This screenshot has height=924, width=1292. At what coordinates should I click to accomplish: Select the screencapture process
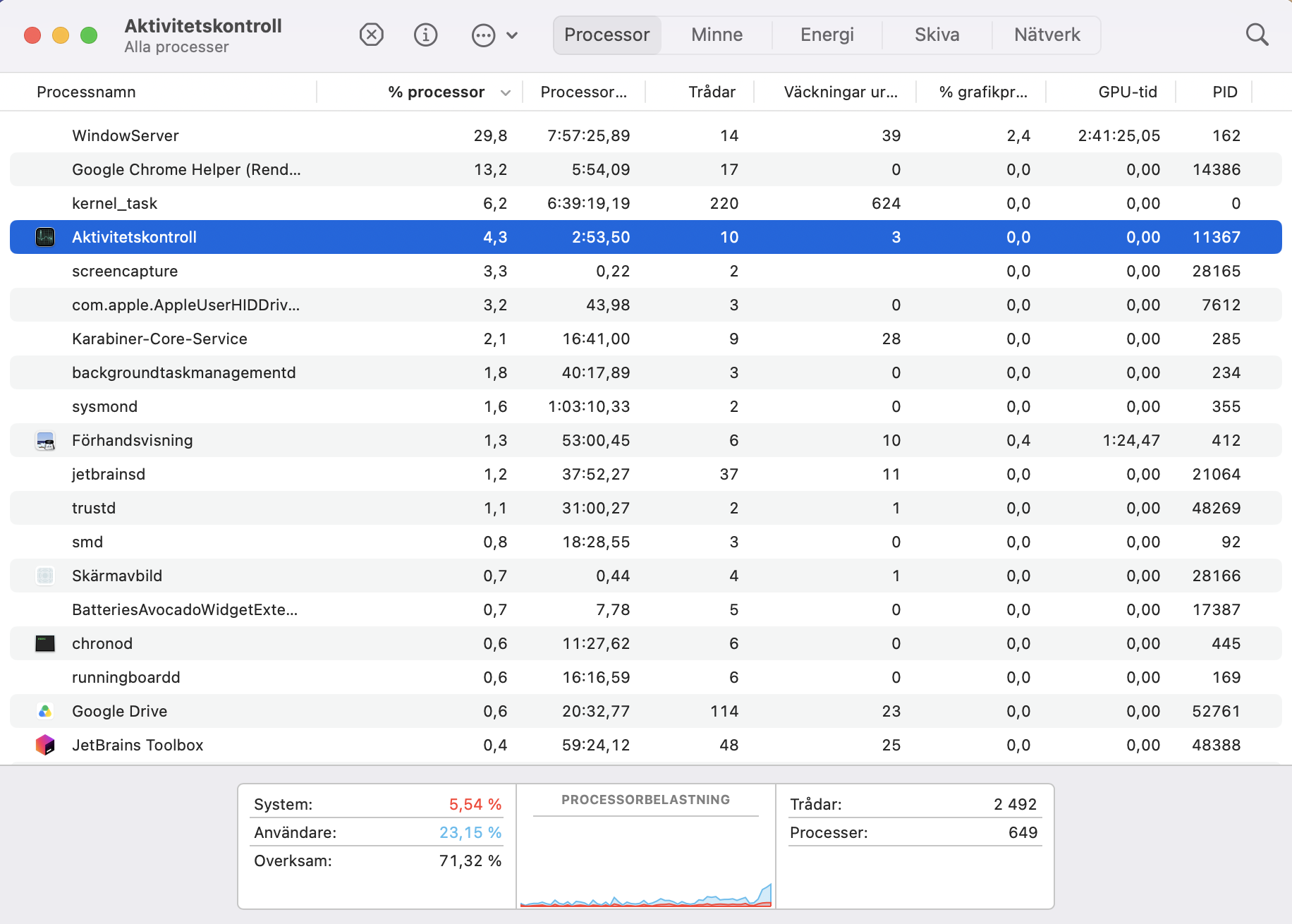coord(646,271)
